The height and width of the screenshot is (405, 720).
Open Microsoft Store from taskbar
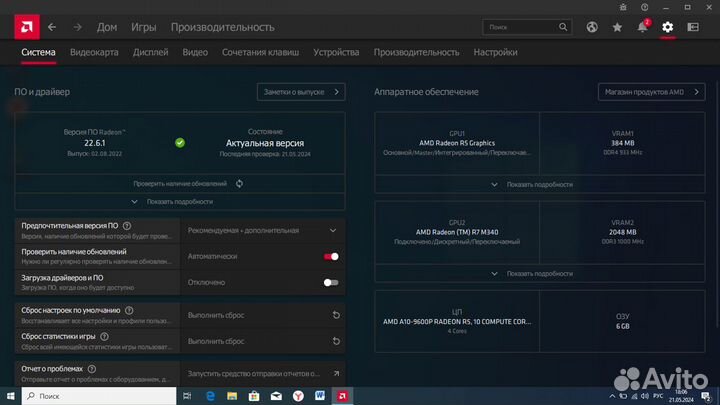(254, 396)
